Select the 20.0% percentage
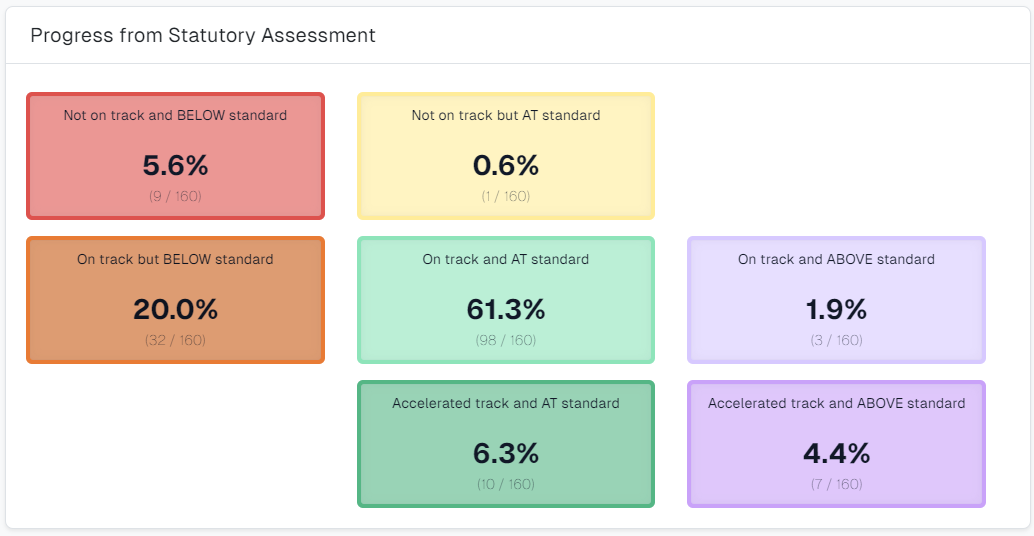The image size is (1034, 536). point(175,309)
